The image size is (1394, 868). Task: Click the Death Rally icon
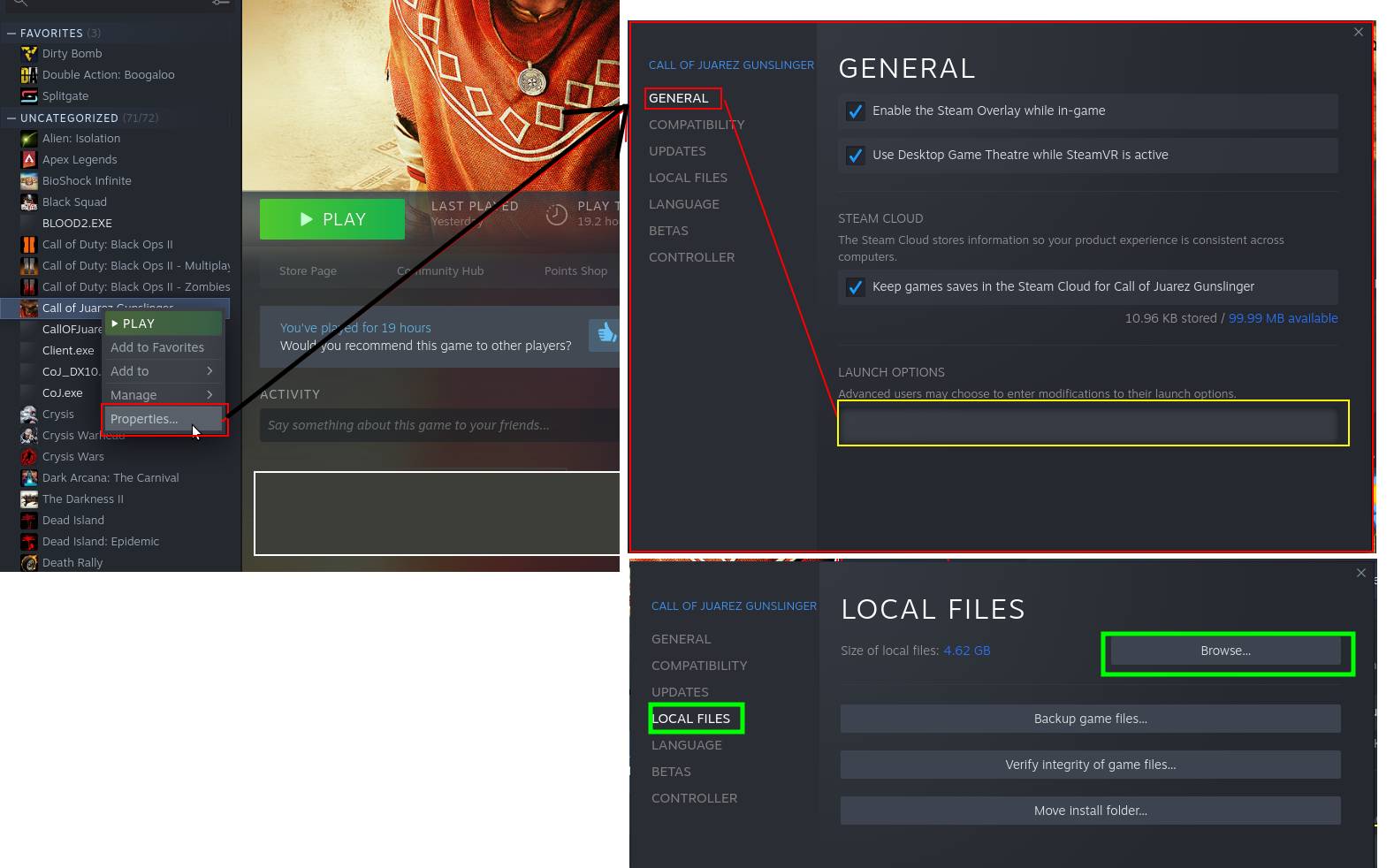(29, 563)
